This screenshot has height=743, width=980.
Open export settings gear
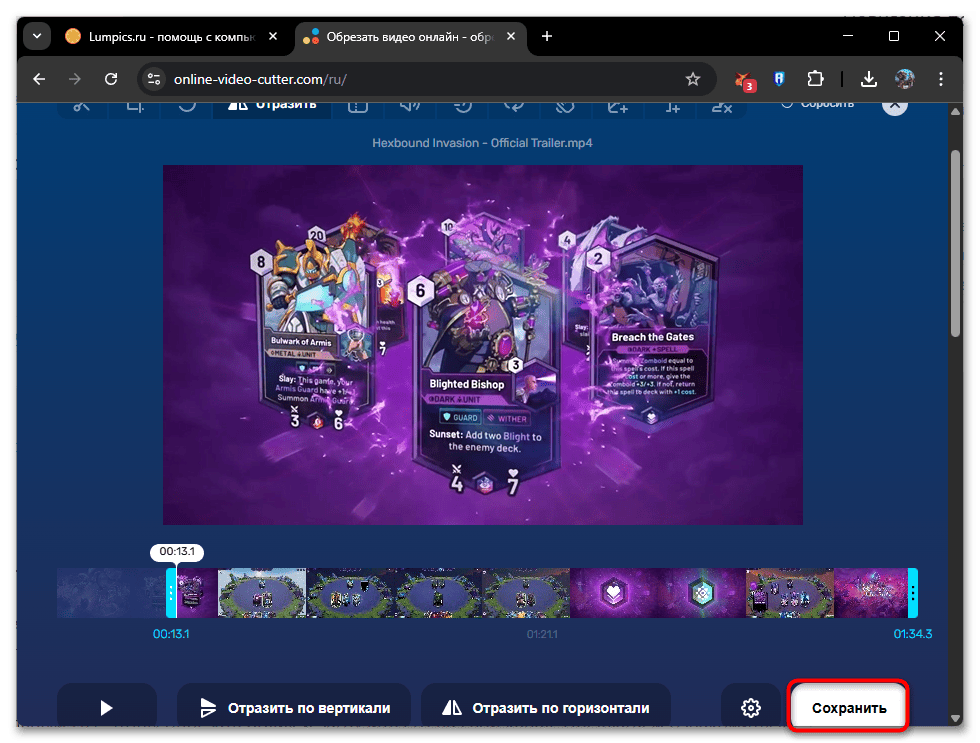751,707
